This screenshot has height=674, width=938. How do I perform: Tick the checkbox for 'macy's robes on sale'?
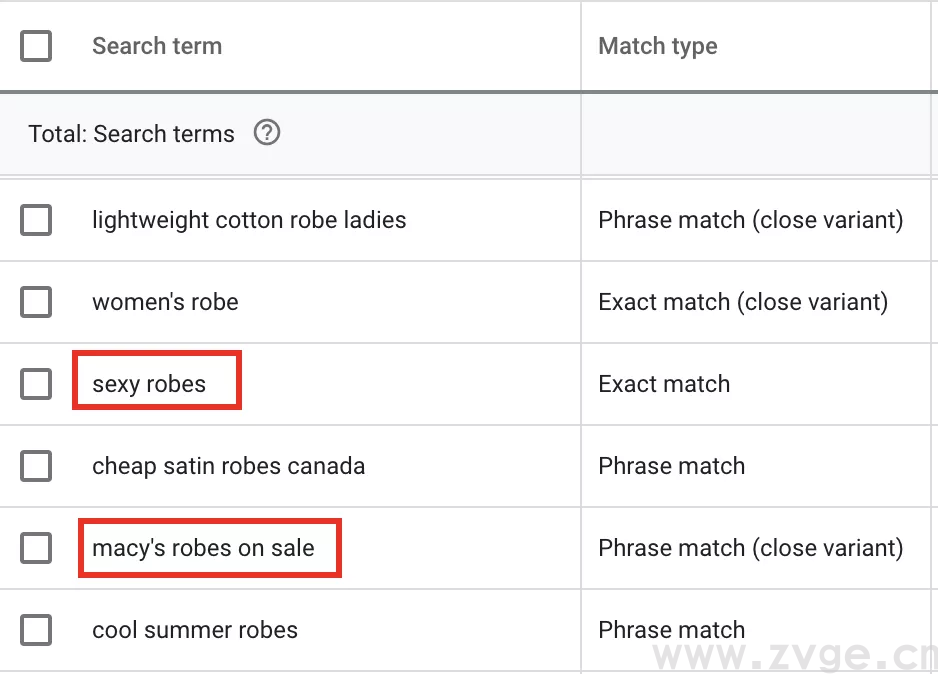coord(36,548)
